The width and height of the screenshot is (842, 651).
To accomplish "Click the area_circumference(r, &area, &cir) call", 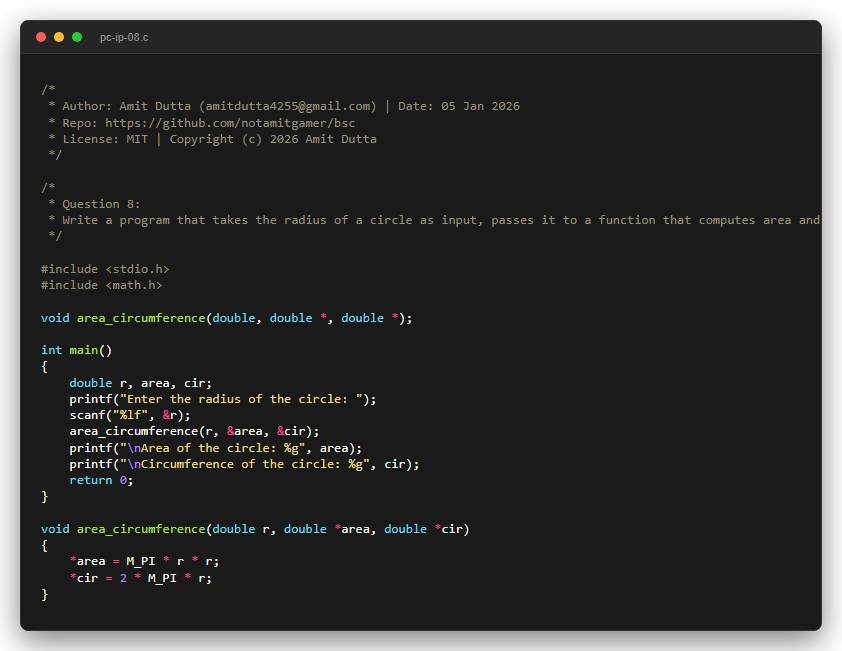I will [194, 431].
